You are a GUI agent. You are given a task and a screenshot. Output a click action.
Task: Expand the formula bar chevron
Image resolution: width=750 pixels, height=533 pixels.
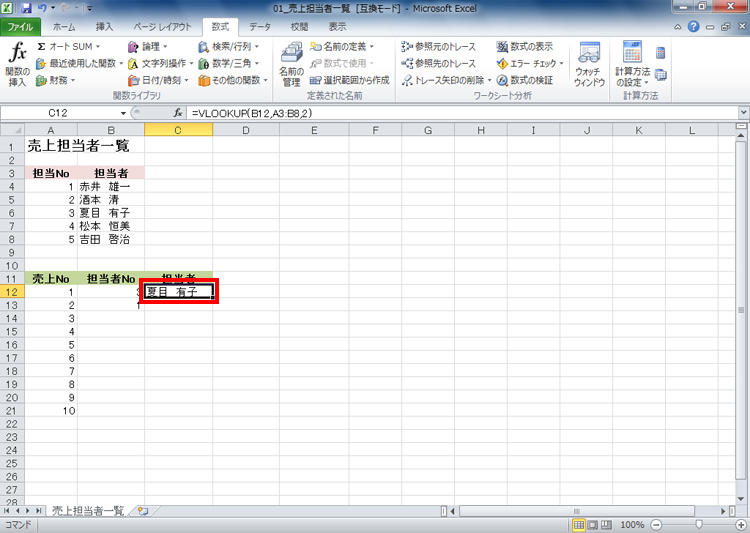coord(744,113)
